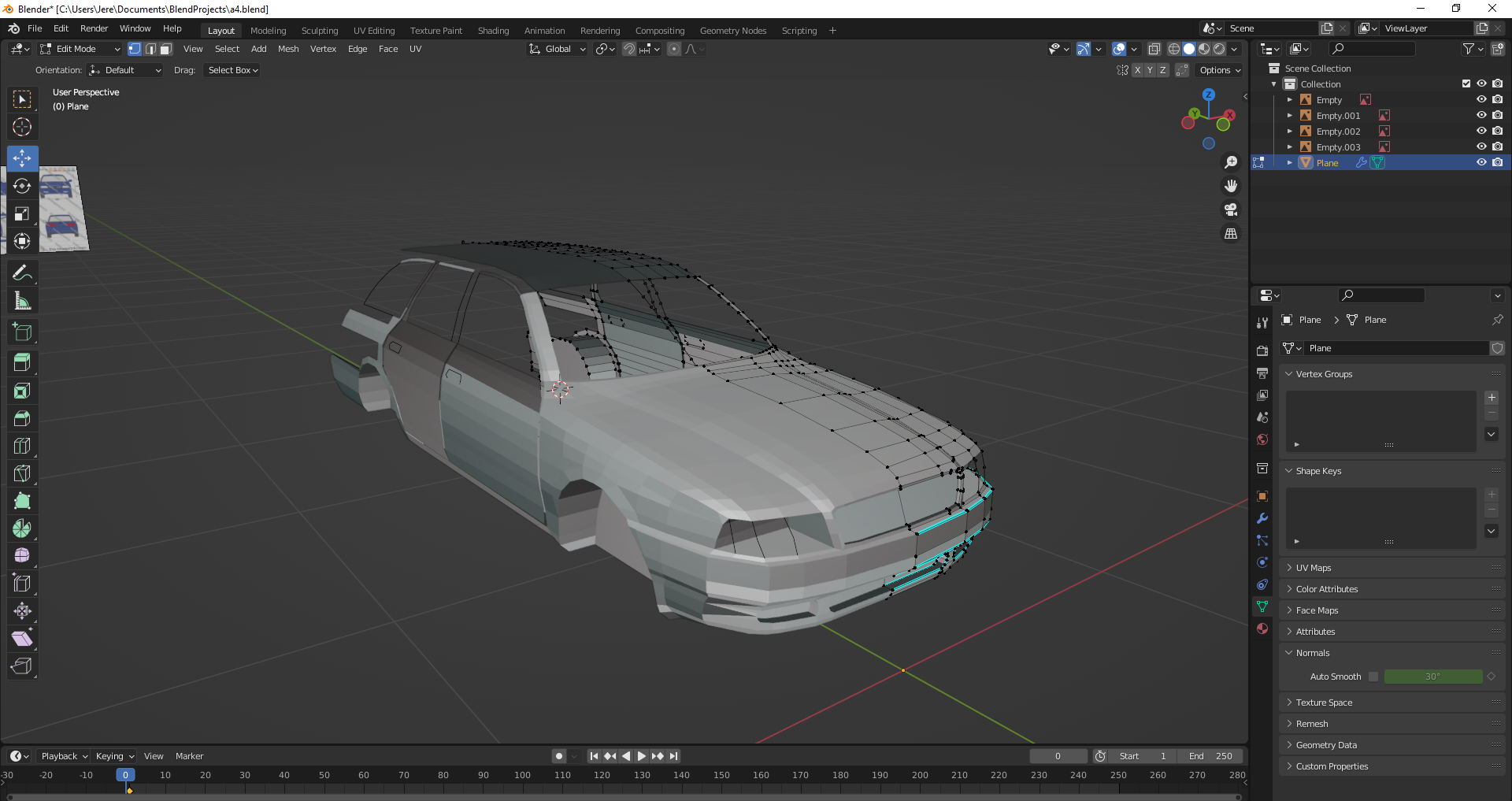Expand the UV Maps panel
Viewport: 1512px width, 801px height.
point(1314,568)
